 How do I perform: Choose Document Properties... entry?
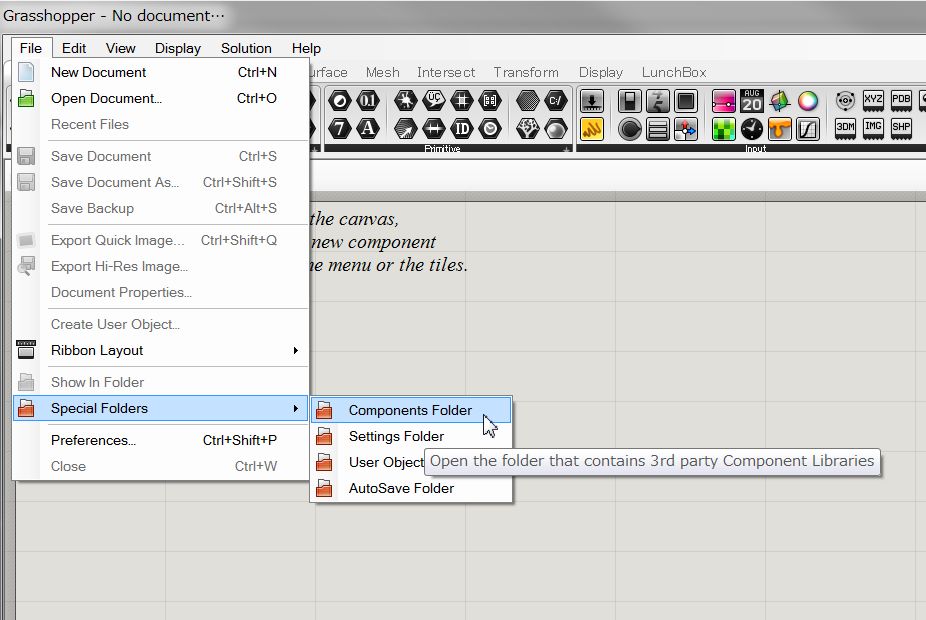[161, 292]
